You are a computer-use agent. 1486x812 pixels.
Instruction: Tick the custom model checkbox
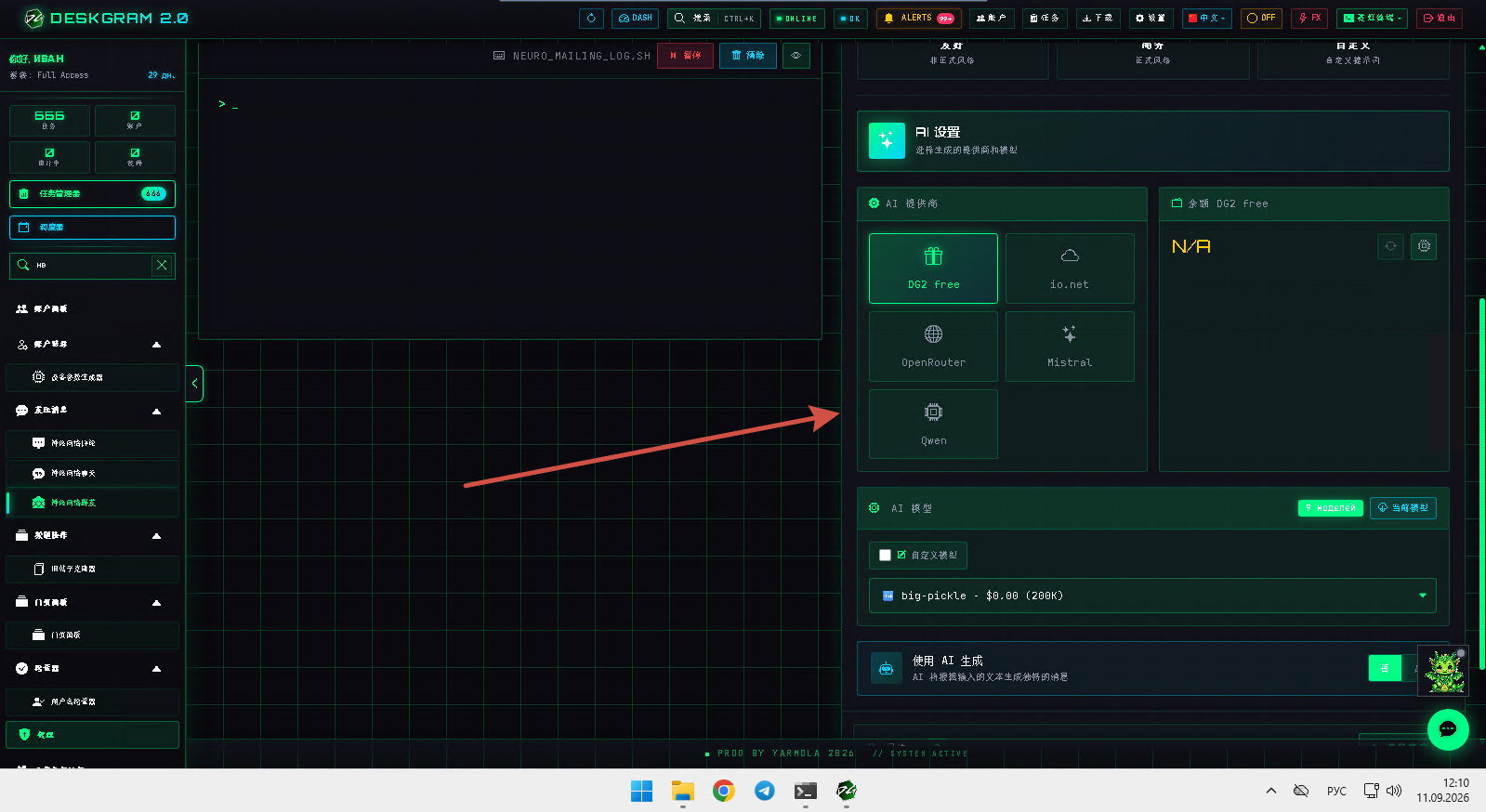(x=885, y=556)
